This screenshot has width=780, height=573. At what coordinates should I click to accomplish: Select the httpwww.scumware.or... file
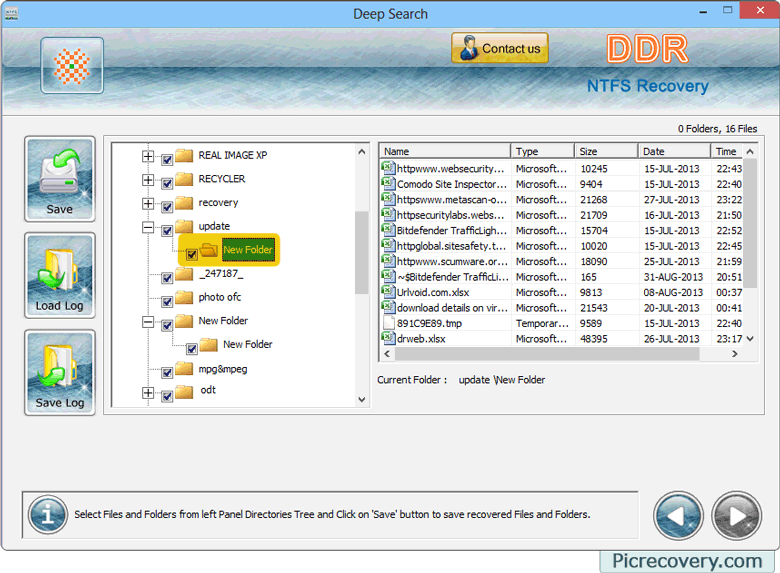452,262
